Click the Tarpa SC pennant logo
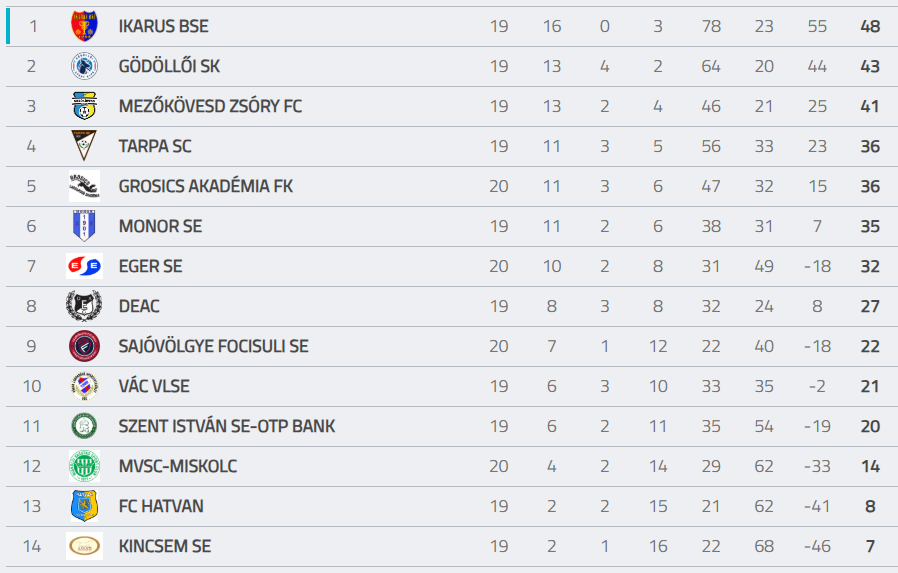Image resolution: width=898 pixels, height=573 pixels. pos(84,146)
